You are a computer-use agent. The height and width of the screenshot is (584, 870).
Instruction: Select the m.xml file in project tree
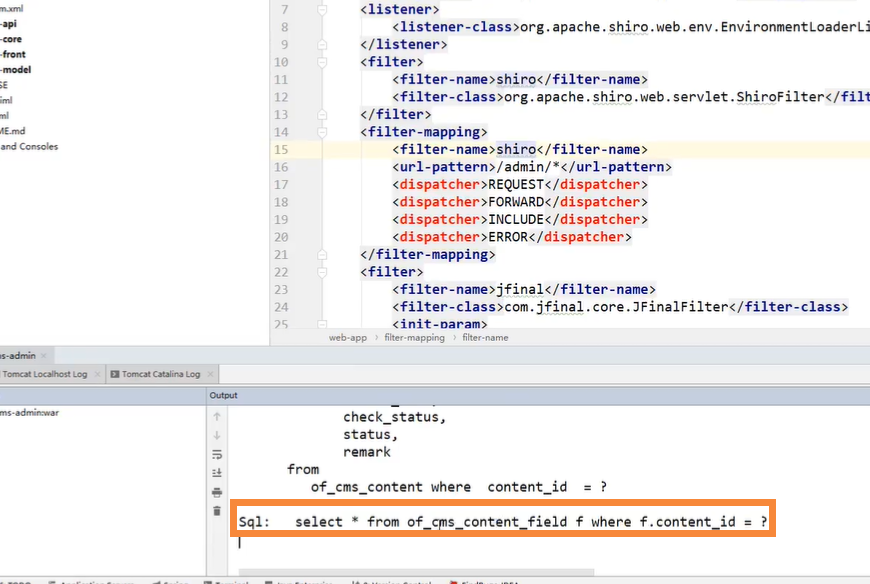pyautogui.click(x=12, y=9)
